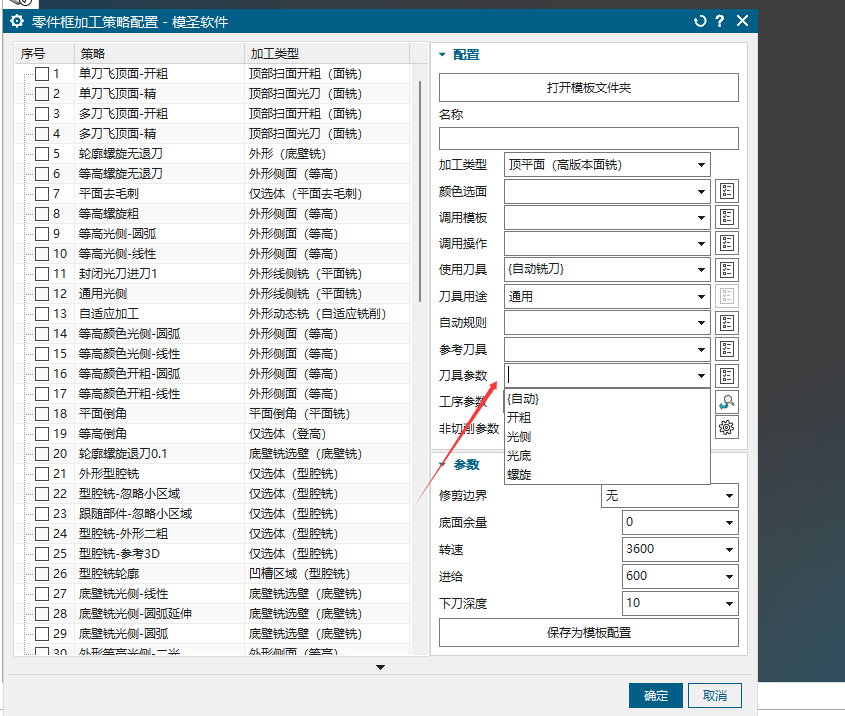Image resolution: width=845 pixels, height=716 pixels.
Task: Open the 加工类型 dropdown
Action: pos(607,165)
